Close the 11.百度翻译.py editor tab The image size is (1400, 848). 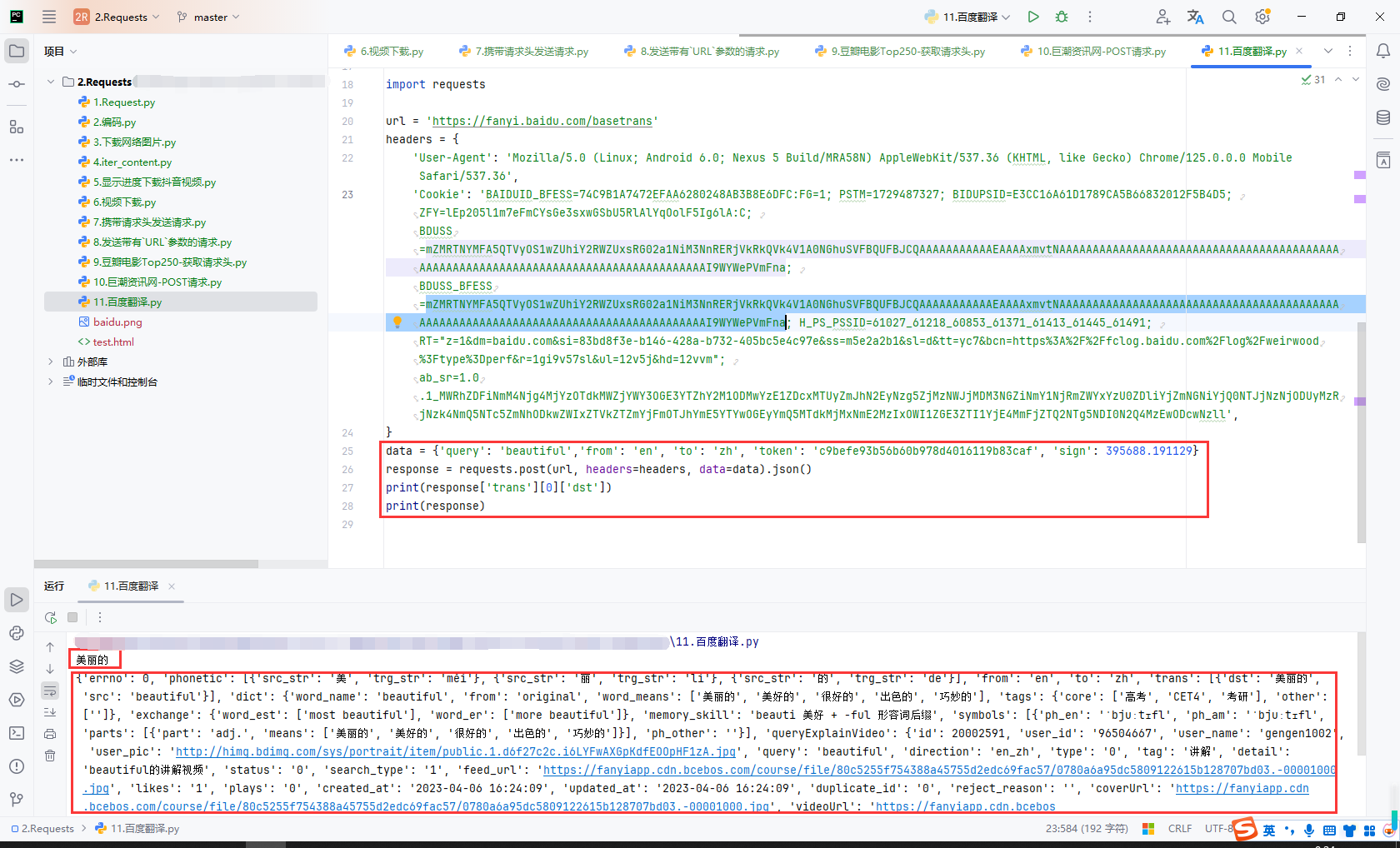[x=1299, y=51]
